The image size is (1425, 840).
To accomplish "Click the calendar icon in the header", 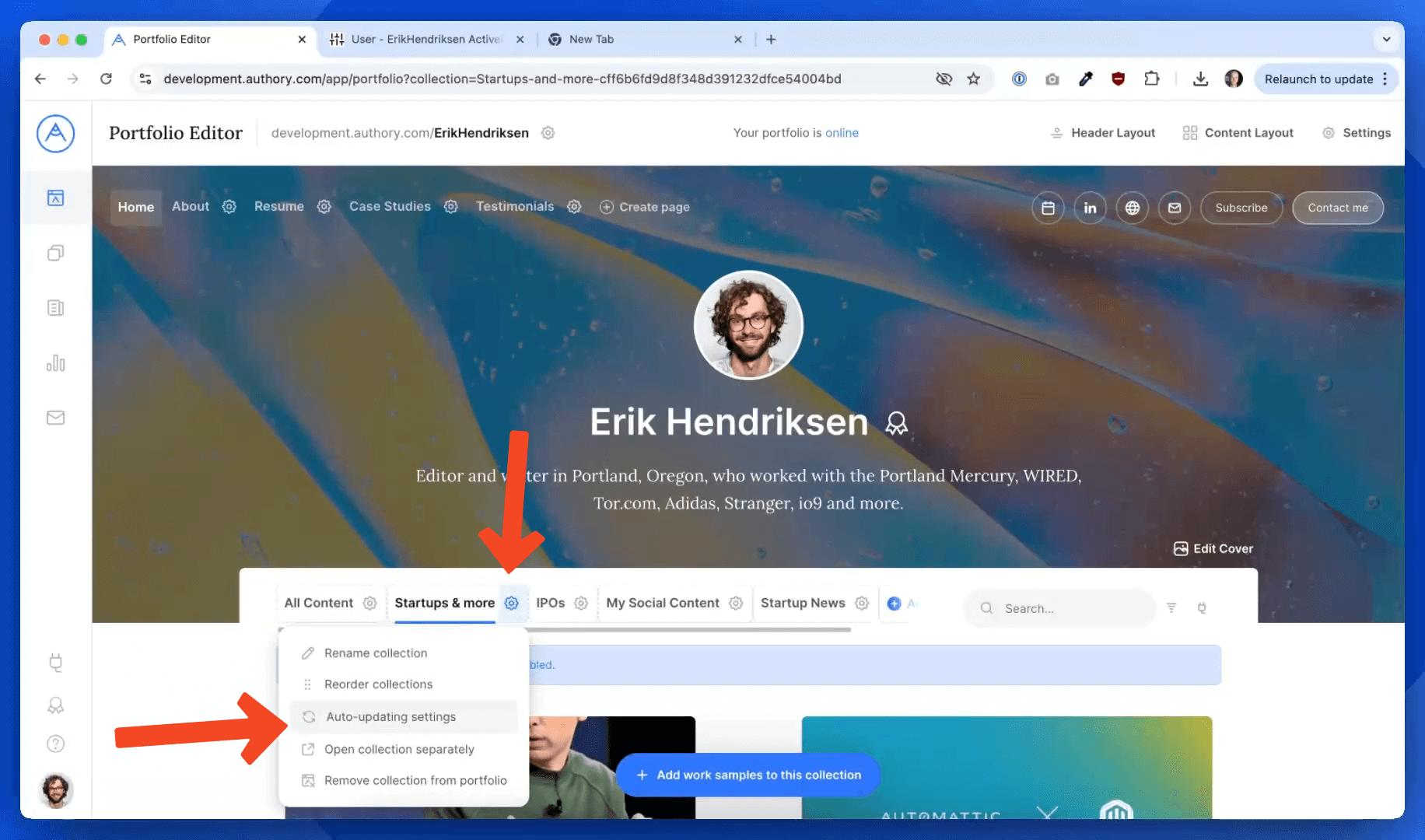I will (x=1048, y=208).
